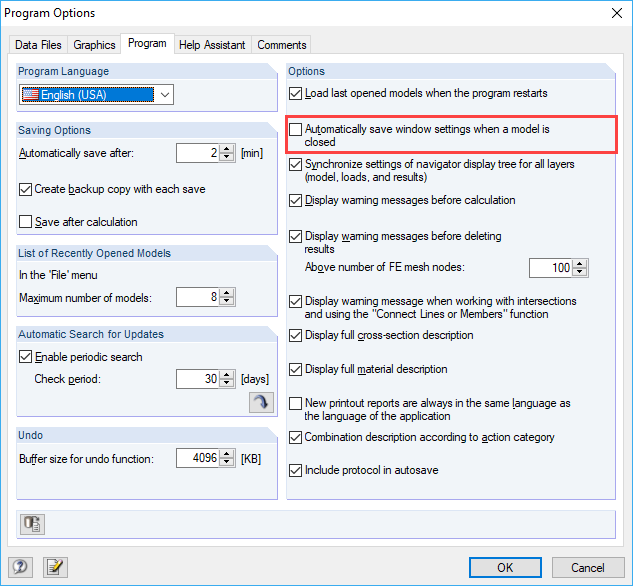Click the Maximum number of models field
Viewport: 633px width, 586px height.
pos(198,297)
